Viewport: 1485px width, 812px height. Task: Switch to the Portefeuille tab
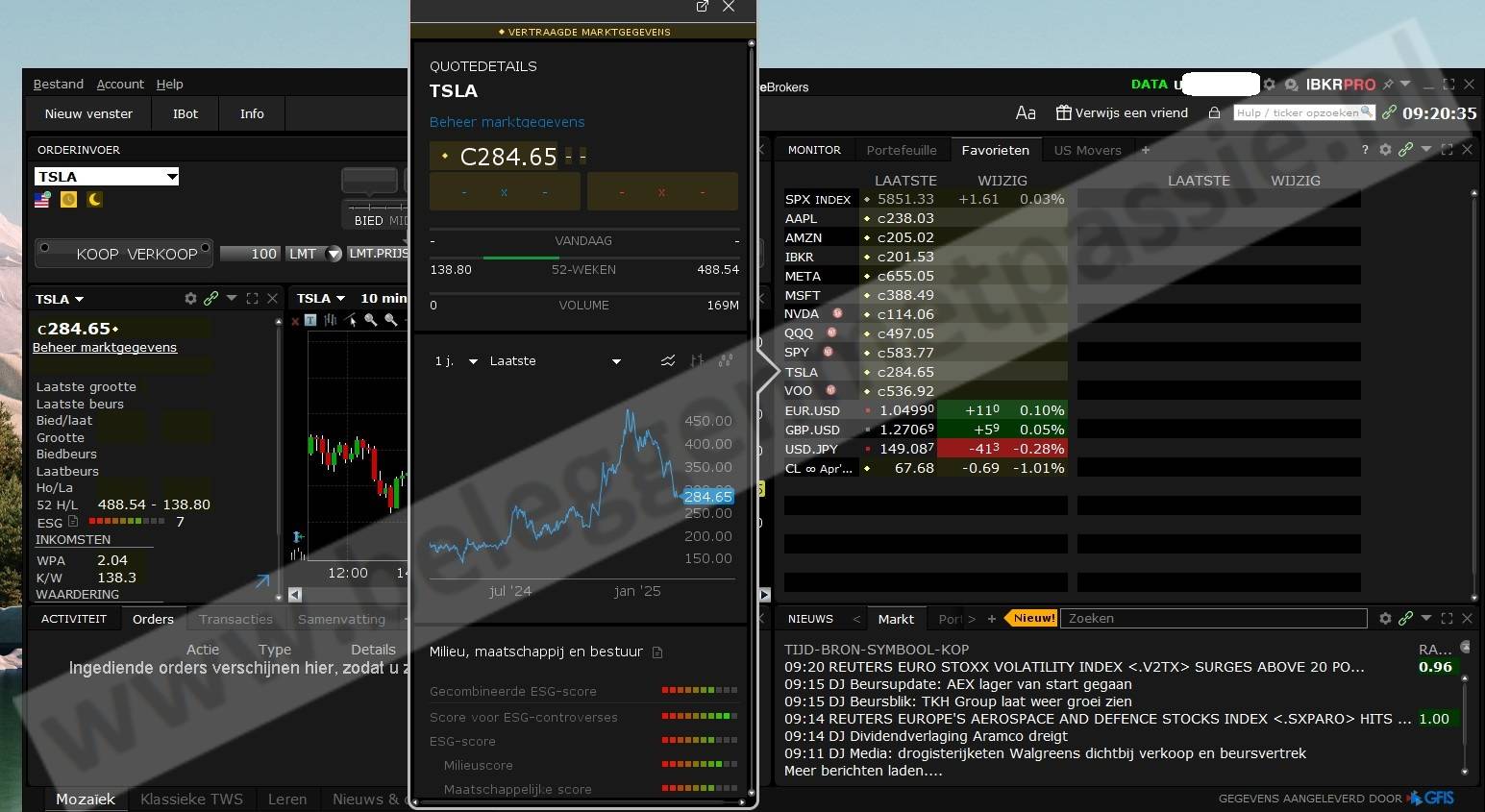[901, 150]
